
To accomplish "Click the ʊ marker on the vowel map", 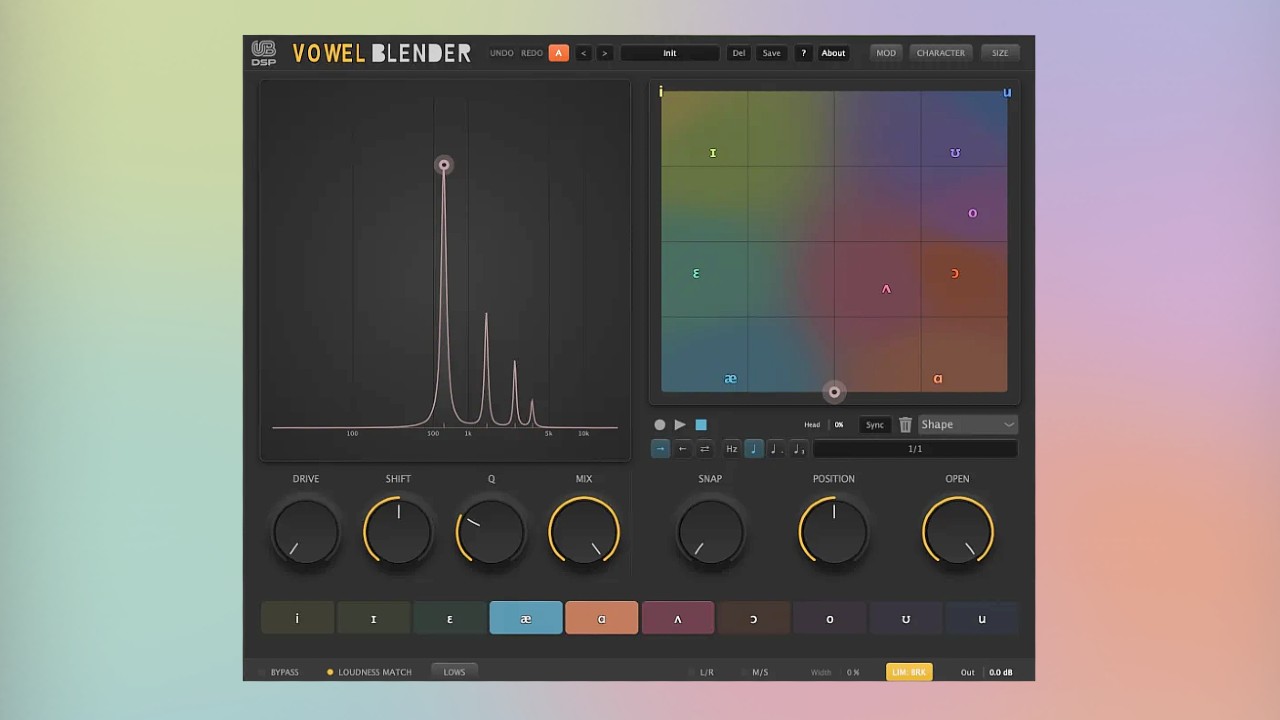I will point(955,153).
